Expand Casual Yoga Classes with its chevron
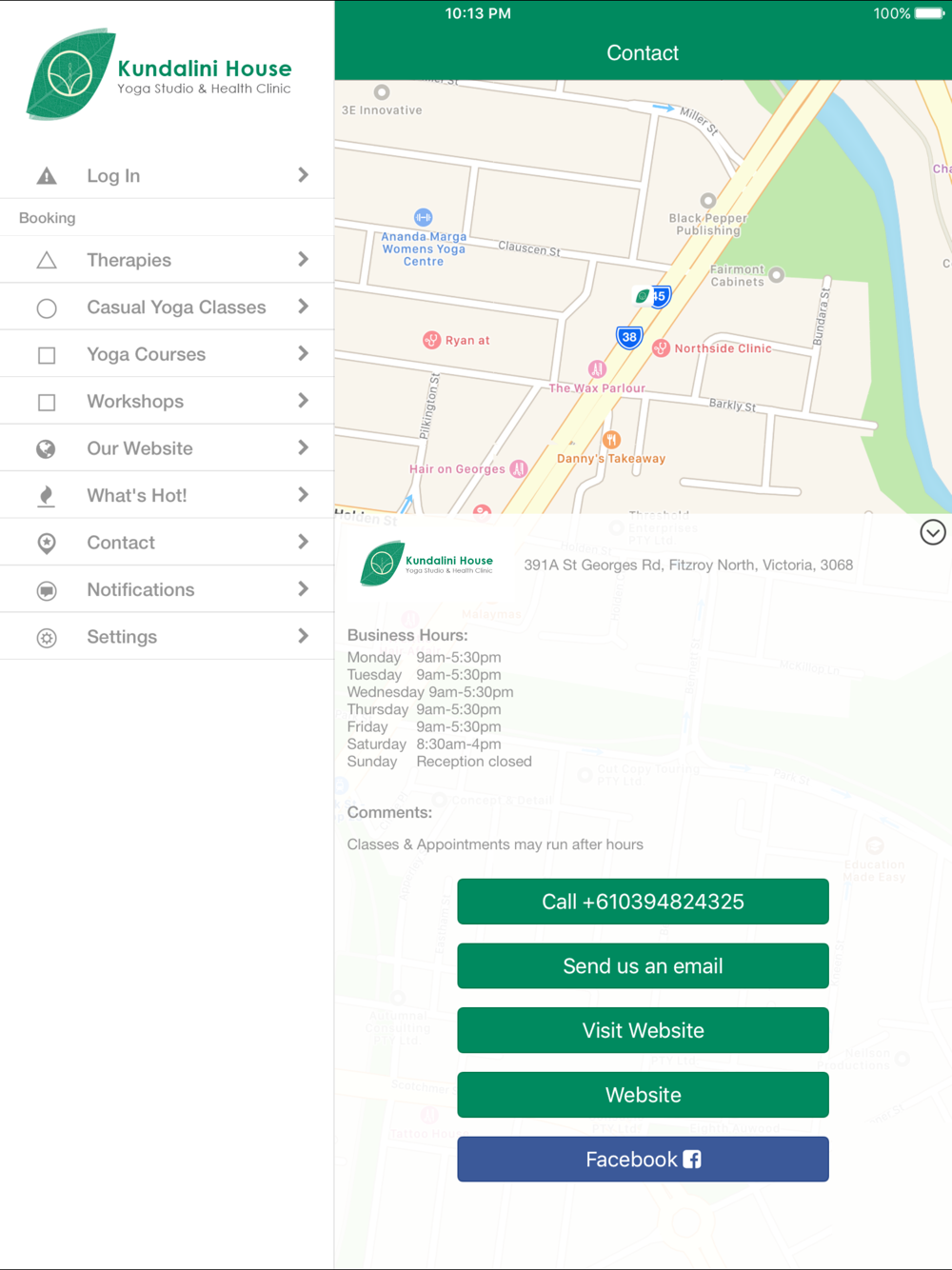This screenshot has width=952, height=1270. [x=303, y=307]
